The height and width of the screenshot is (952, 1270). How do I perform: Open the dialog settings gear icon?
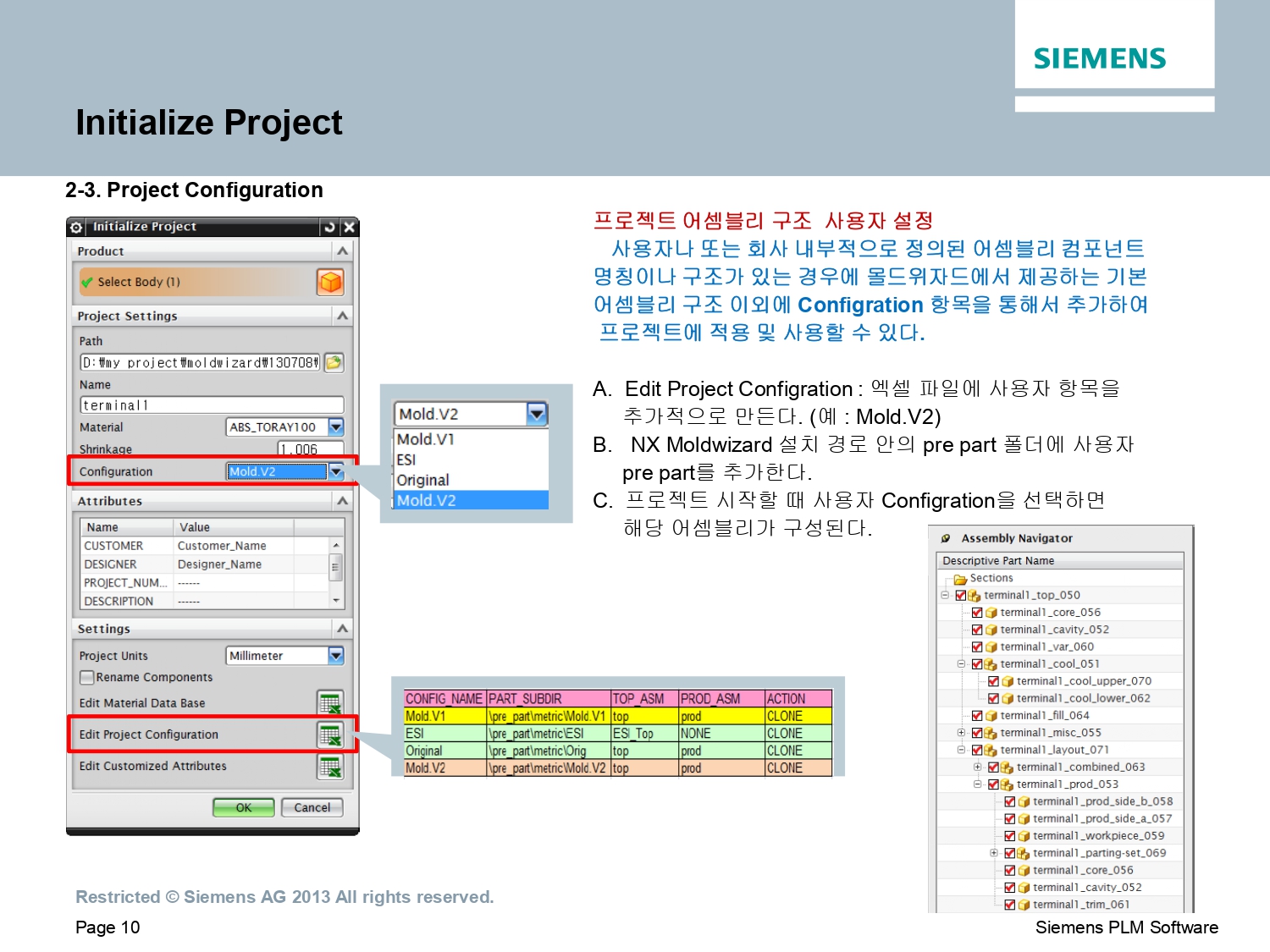click(x=76, y=227)
